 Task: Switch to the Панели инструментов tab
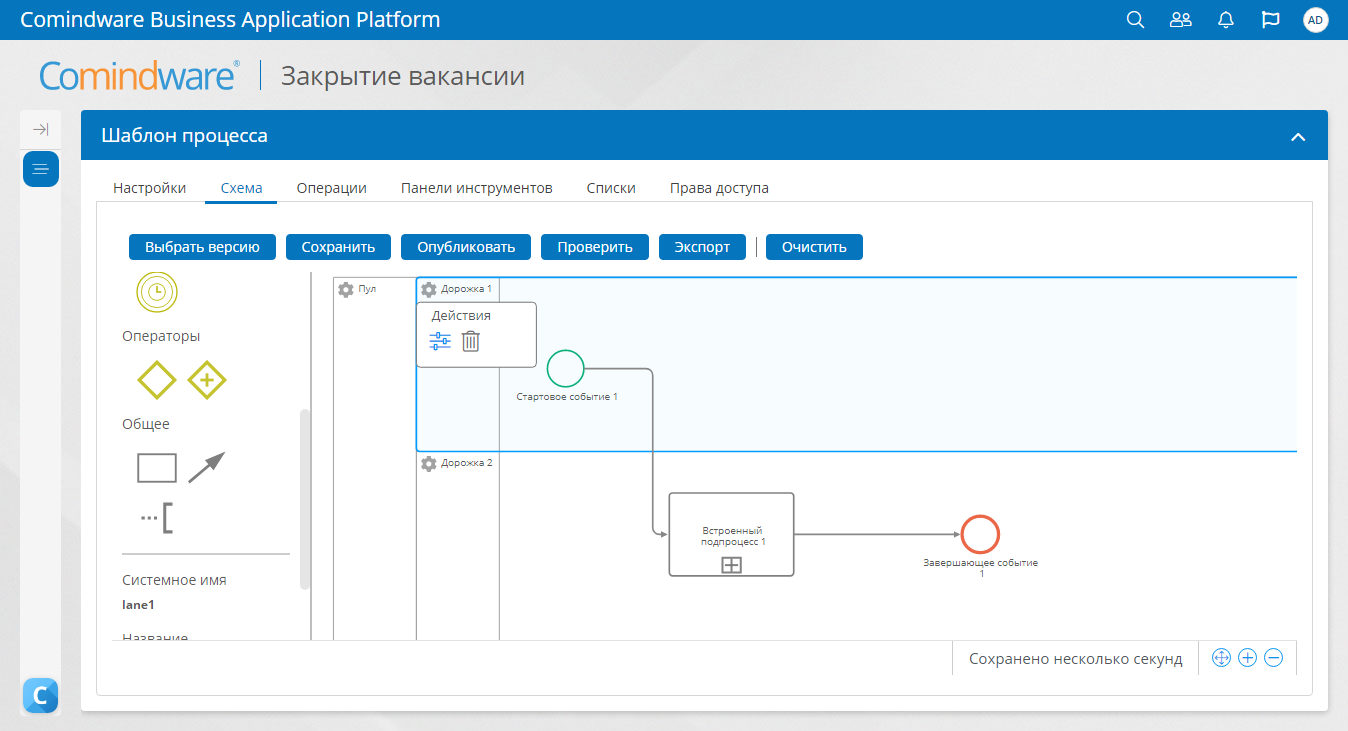(476, 188)
